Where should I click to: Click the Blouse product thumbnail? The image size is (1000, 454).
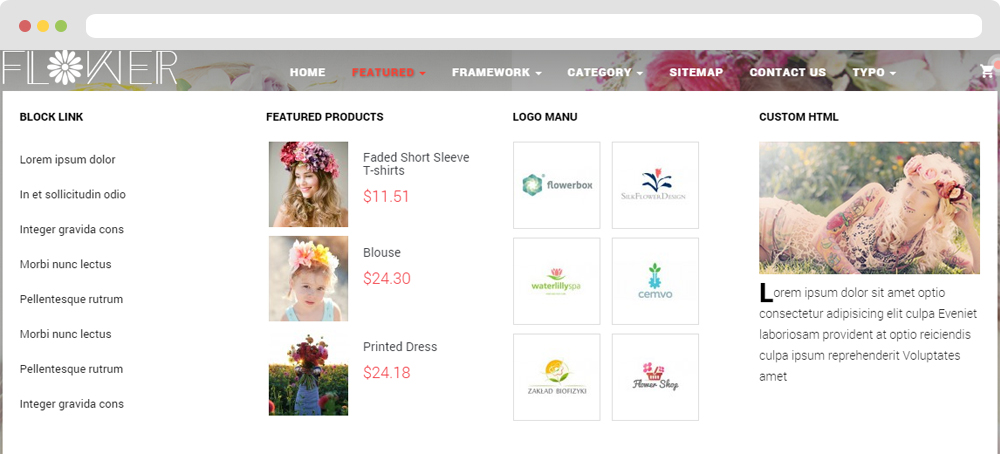[308, 279]
